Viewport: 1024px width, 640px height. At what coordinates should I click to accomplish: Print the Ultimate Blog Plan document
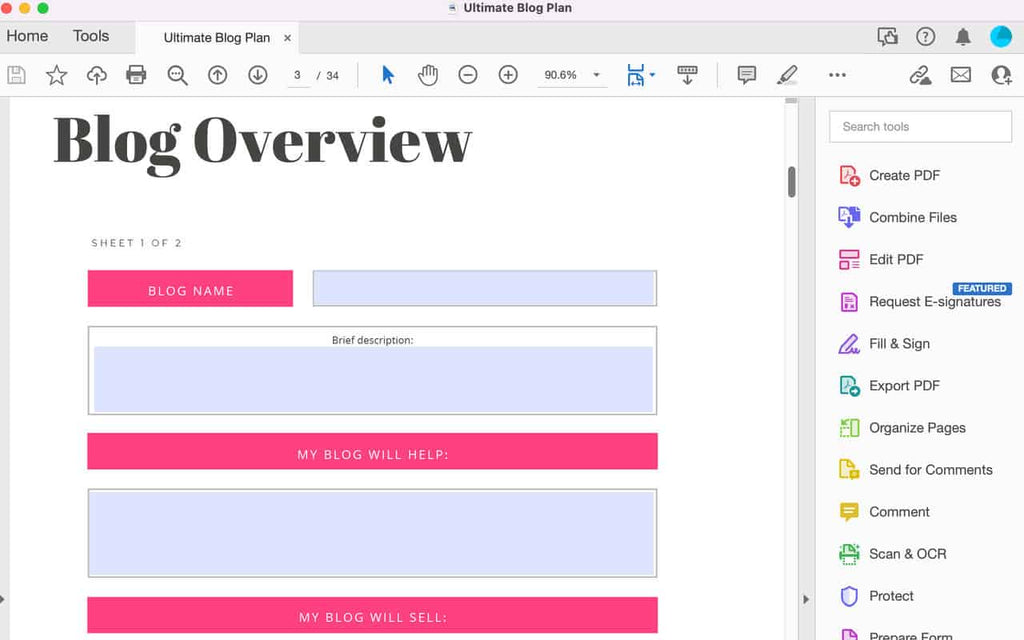pyautogui.click(x=137, y=74)
